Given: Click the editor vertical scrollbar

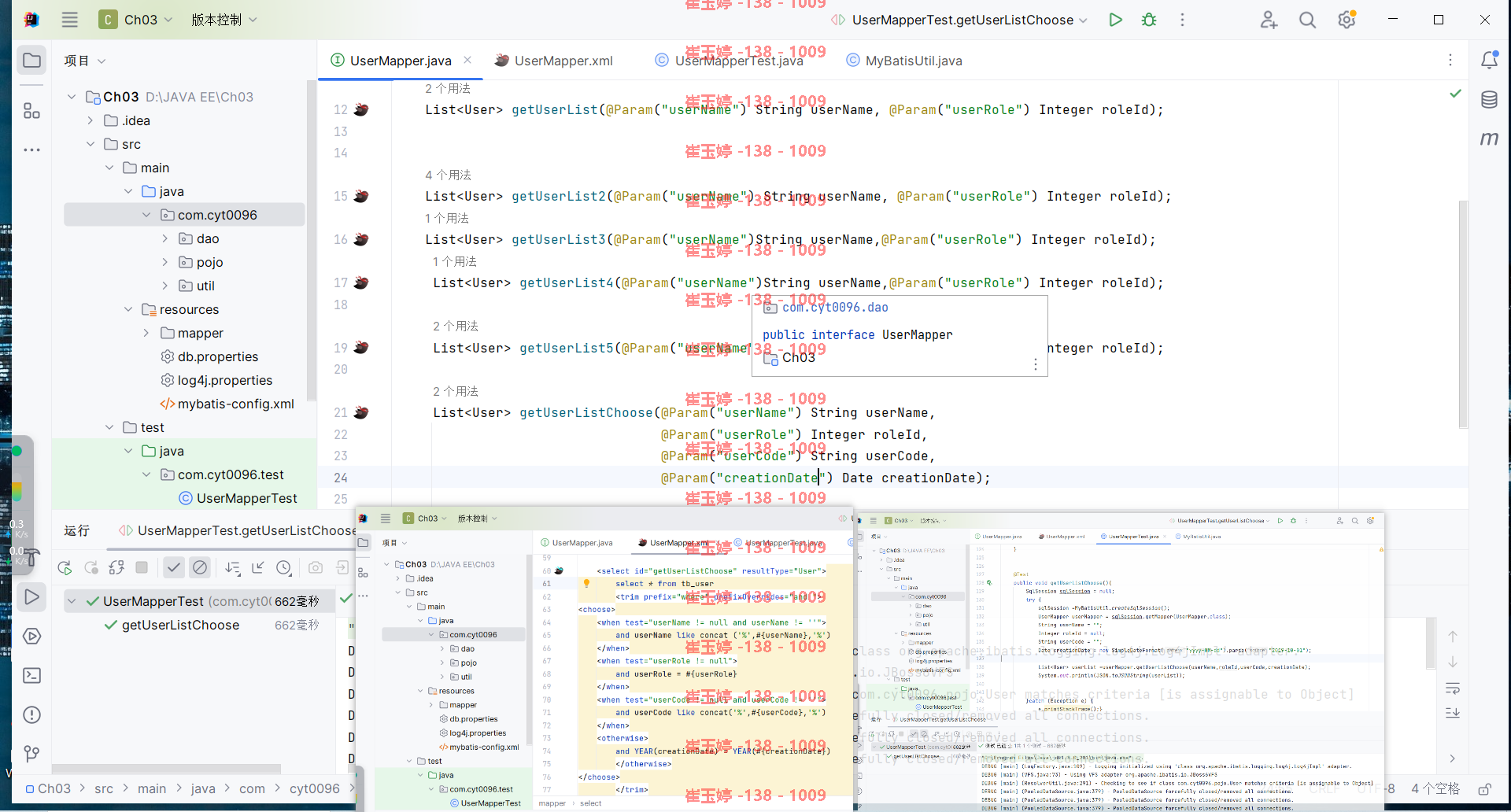Looking at the screenshot, I should click(1463, 315).
